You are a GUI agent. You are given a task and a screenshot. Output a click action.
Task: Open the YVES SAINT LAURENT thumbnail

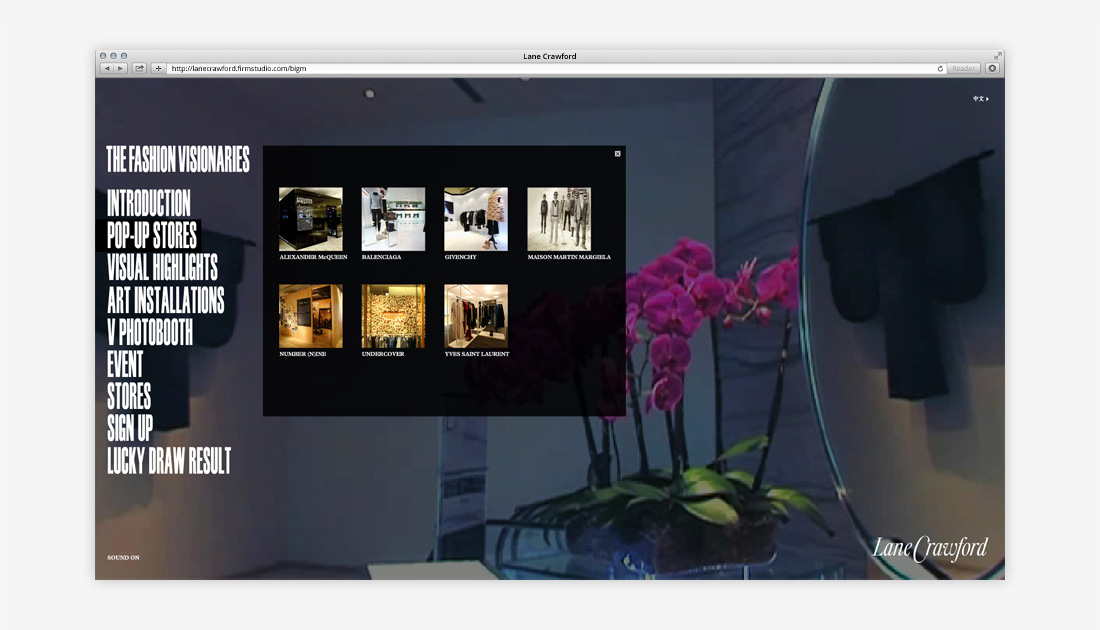pyautogui.click(x=475, y=316)
